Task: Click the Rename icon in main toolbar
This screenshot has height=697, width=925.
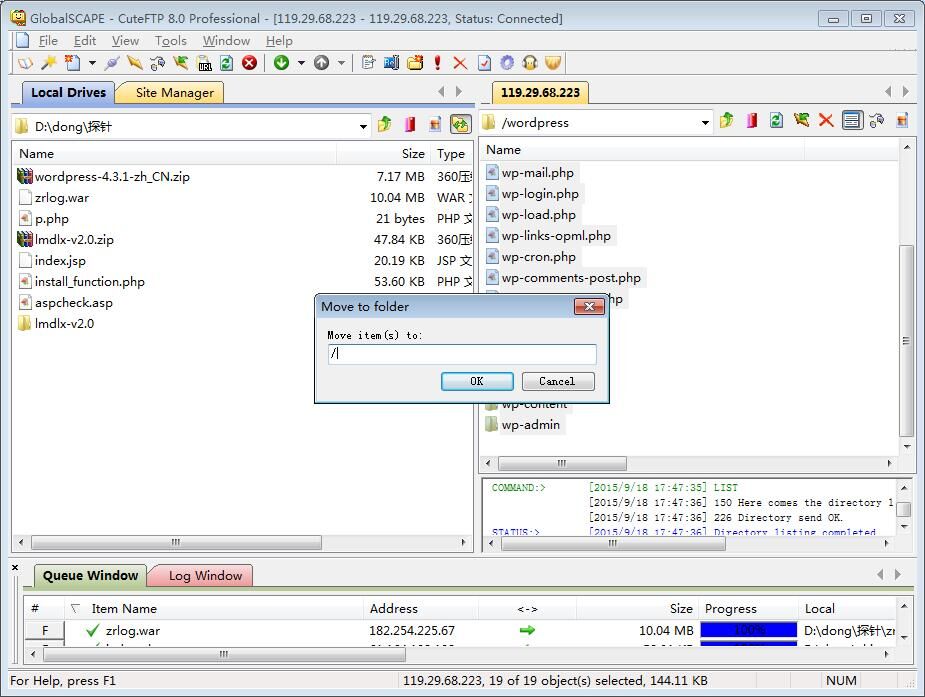Action: [x=391, y=63]
